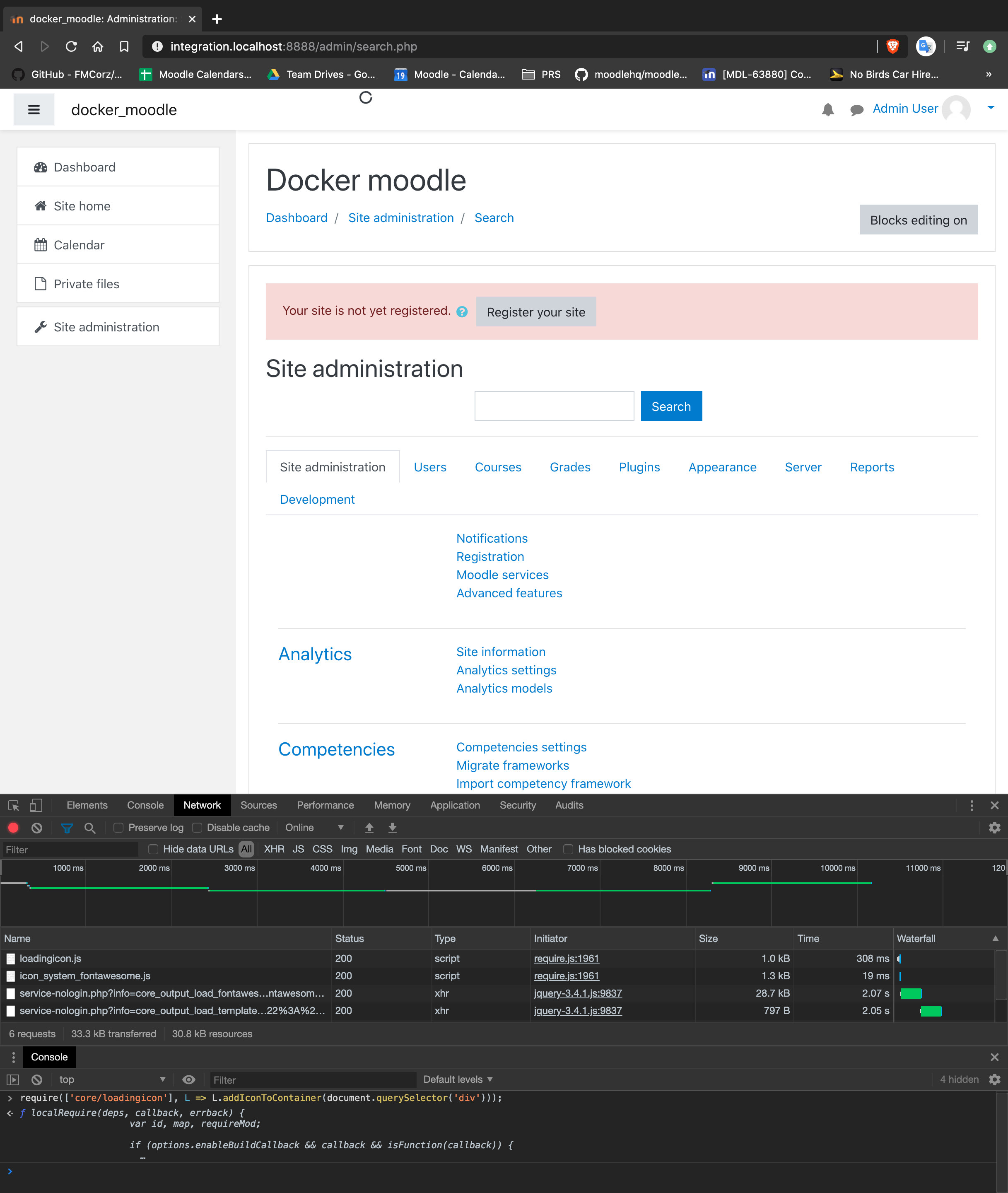Open Site administration in the side menu
This screenshot has height=1193, width=1008.
click(118, 327)
